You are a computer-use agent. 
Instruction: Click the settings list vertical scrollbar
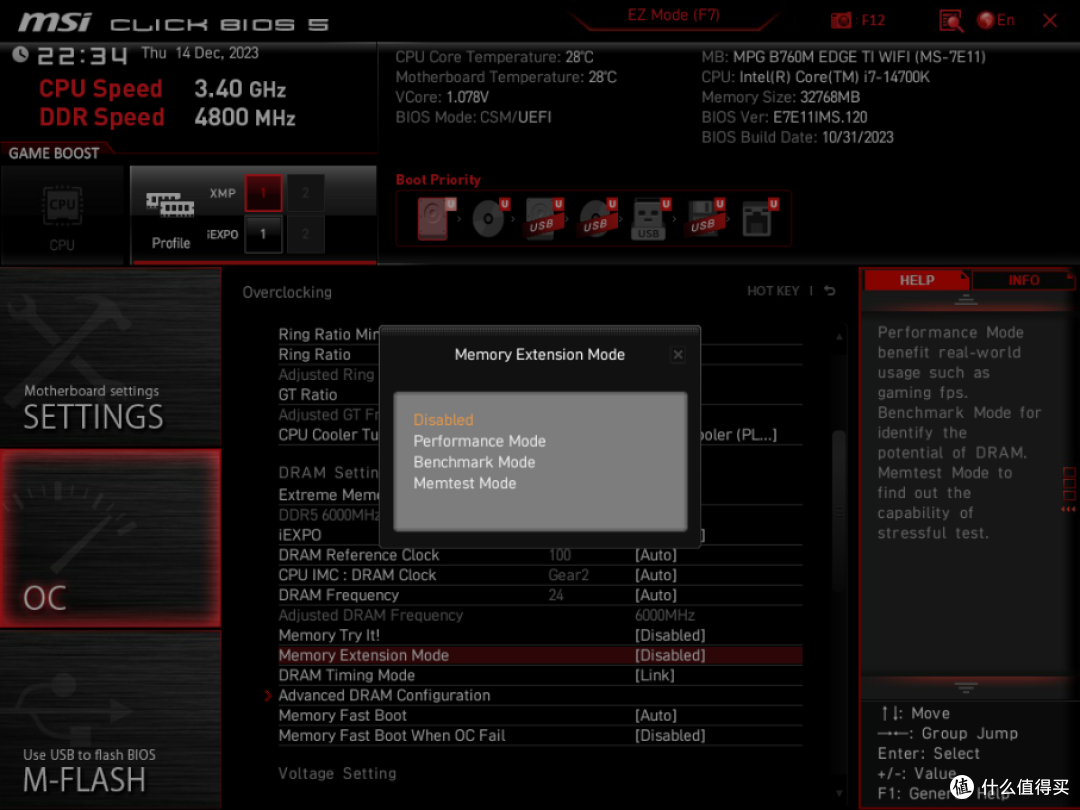pos(838,510)
